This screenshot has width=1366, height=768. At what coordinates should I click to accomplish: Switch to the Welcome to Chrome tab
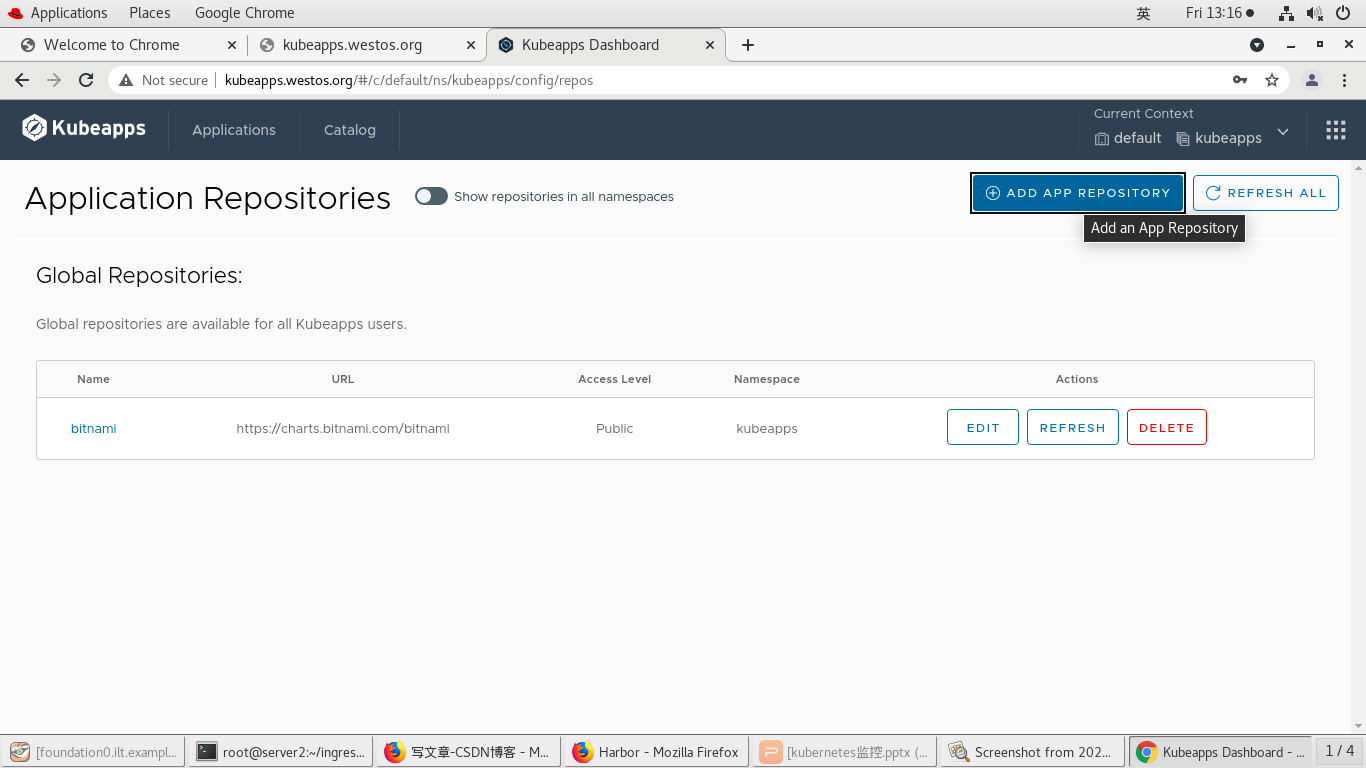128,45
